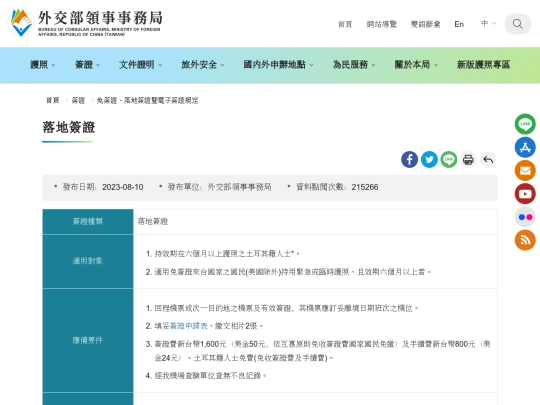Open the search magnifier icon
The height and width of the screenshot is (405, 540).
point(518,24)
